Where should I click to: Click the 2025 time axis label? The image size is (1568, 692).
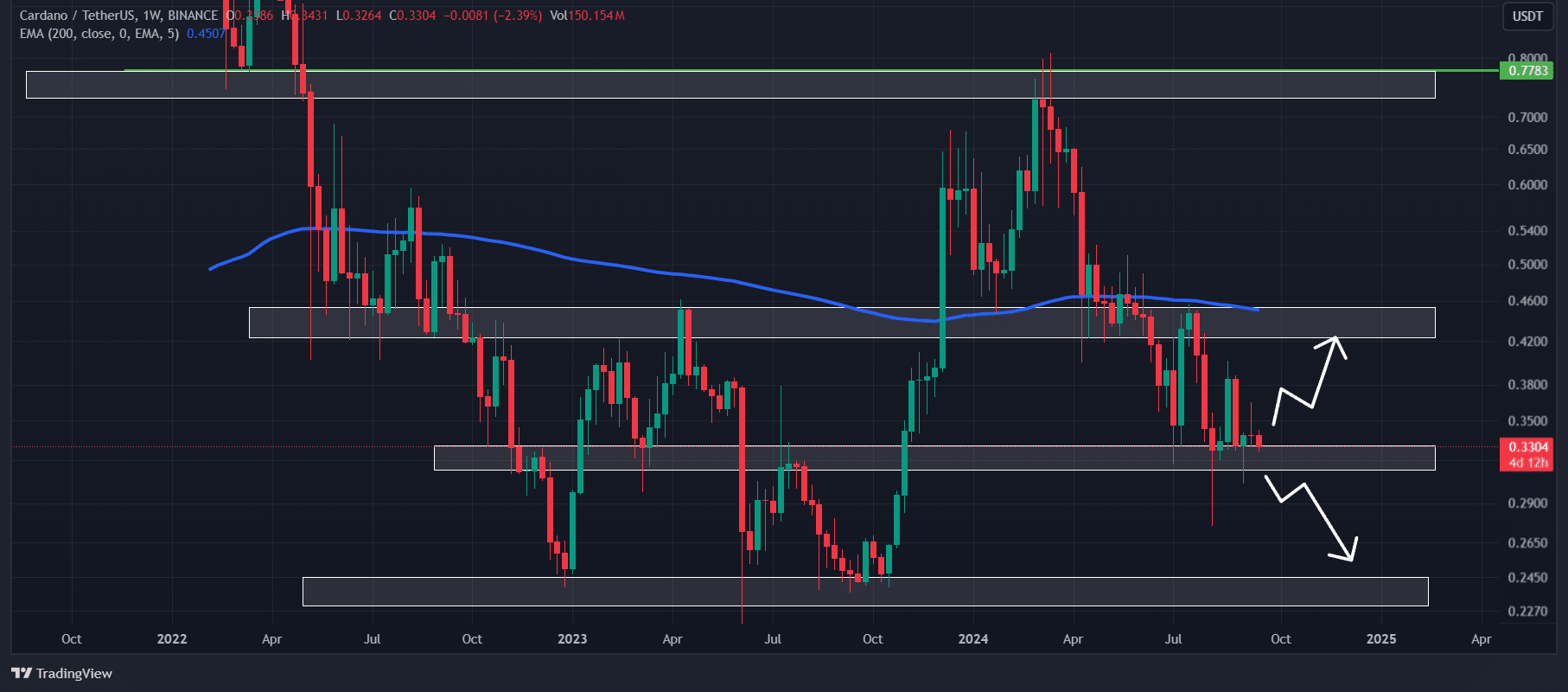point(1381,638)
